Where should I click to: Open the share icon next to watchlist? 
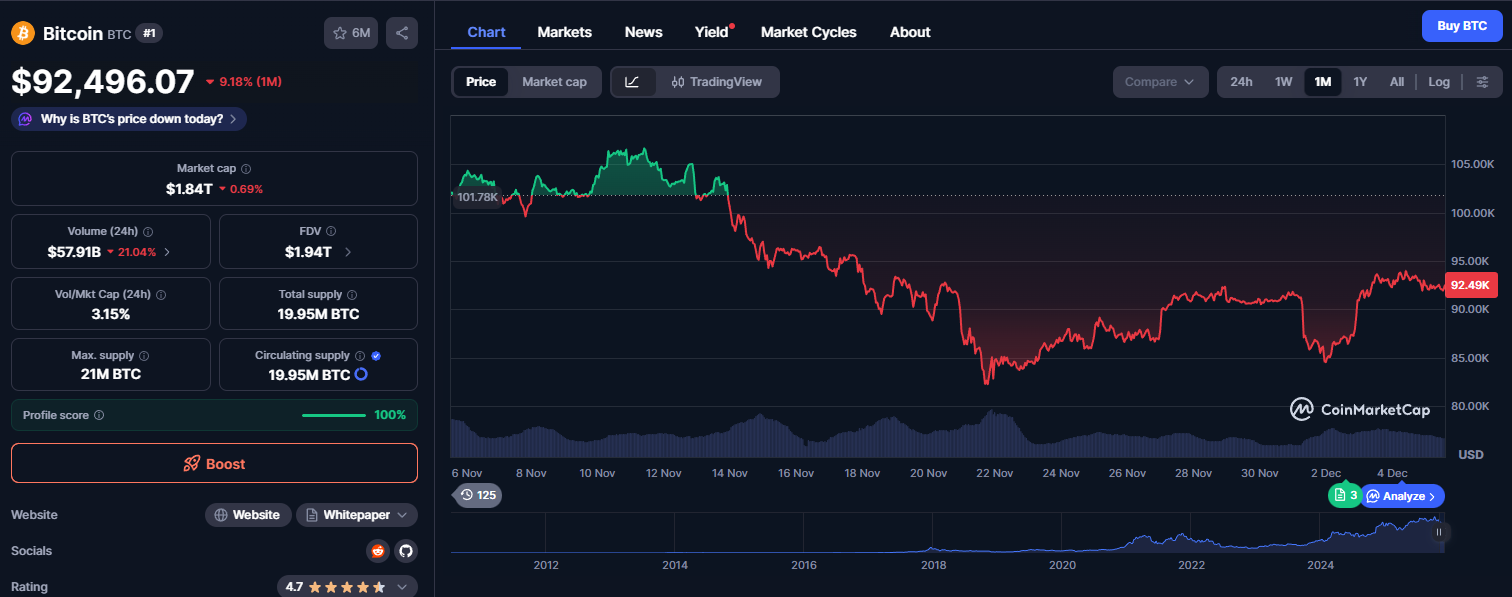(402, 33)
